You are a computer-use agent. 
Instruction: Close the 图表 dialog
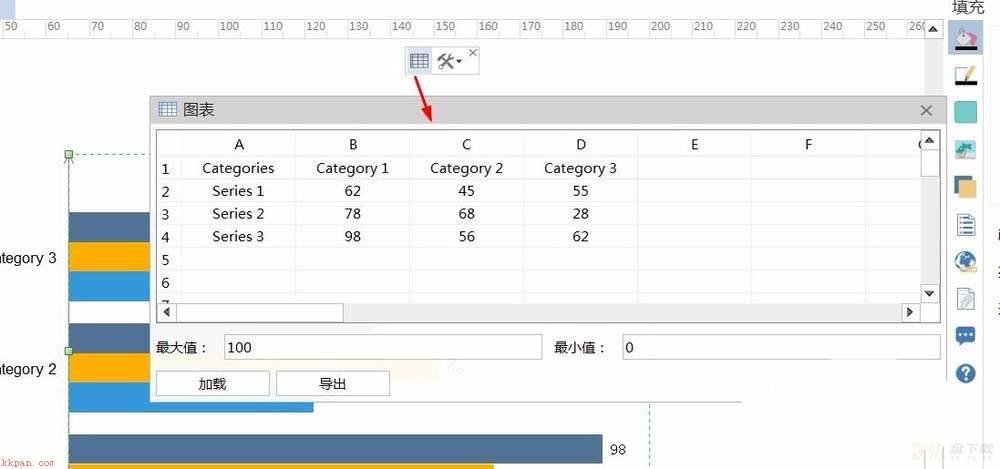[x=926, y=110]
